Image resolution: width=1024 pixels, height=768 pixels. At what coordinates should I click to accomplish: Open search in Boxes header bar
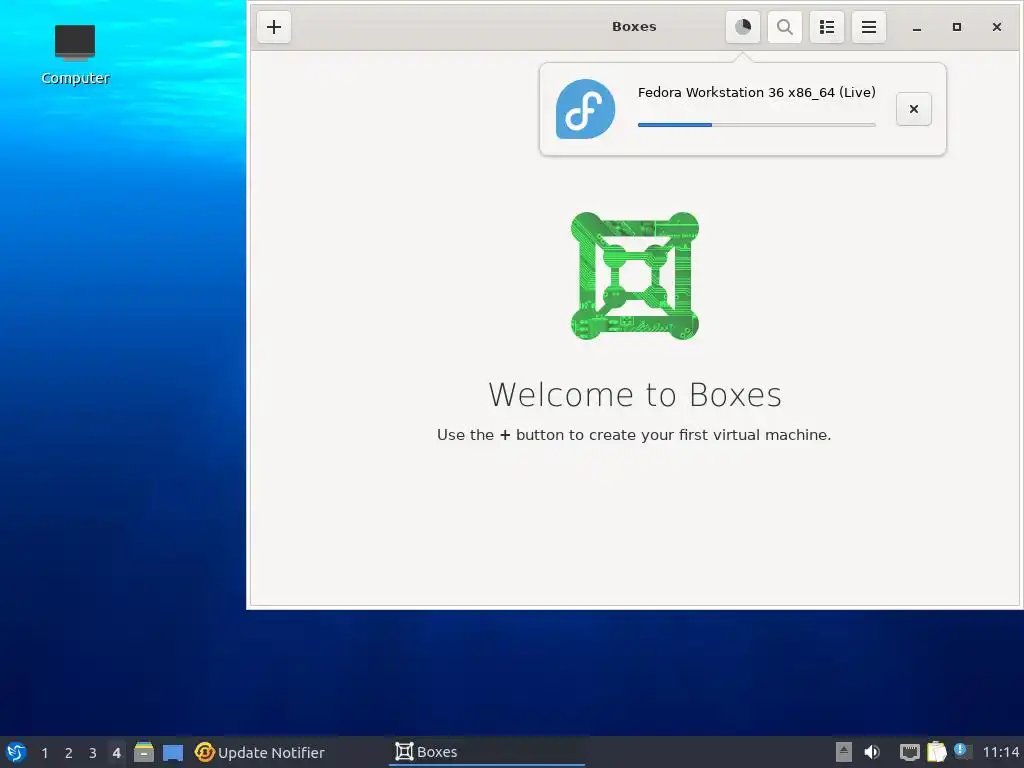point(784,27)
